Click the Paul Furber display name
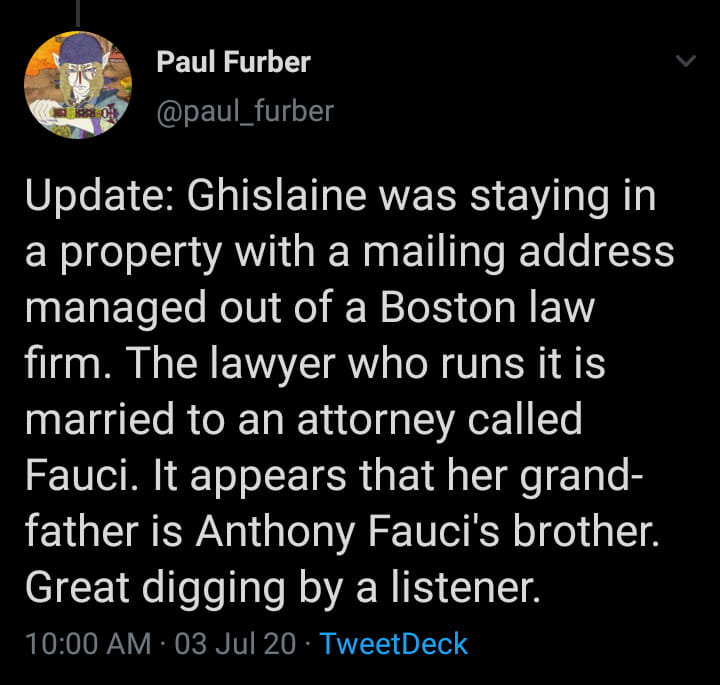This screenshot has width=720, height=685. coord(233,62)
